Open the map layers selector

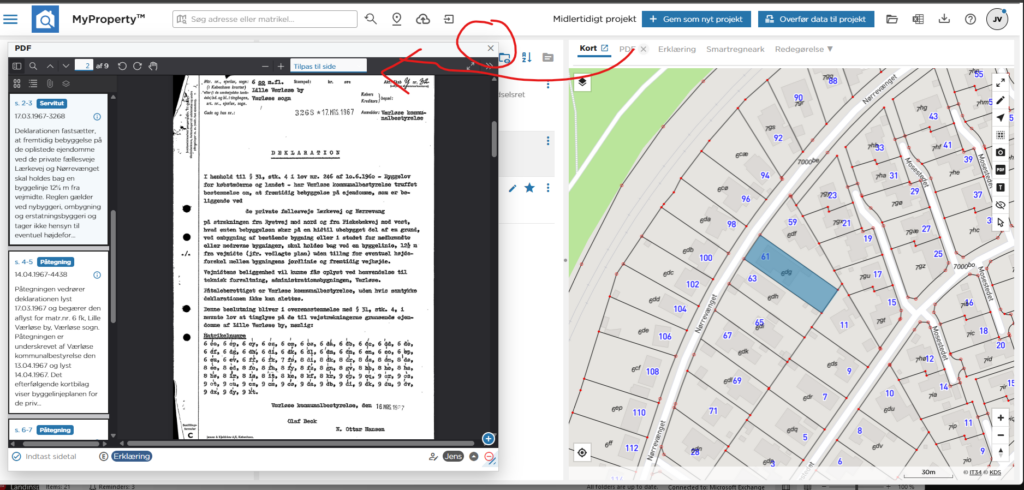point(582,83)
